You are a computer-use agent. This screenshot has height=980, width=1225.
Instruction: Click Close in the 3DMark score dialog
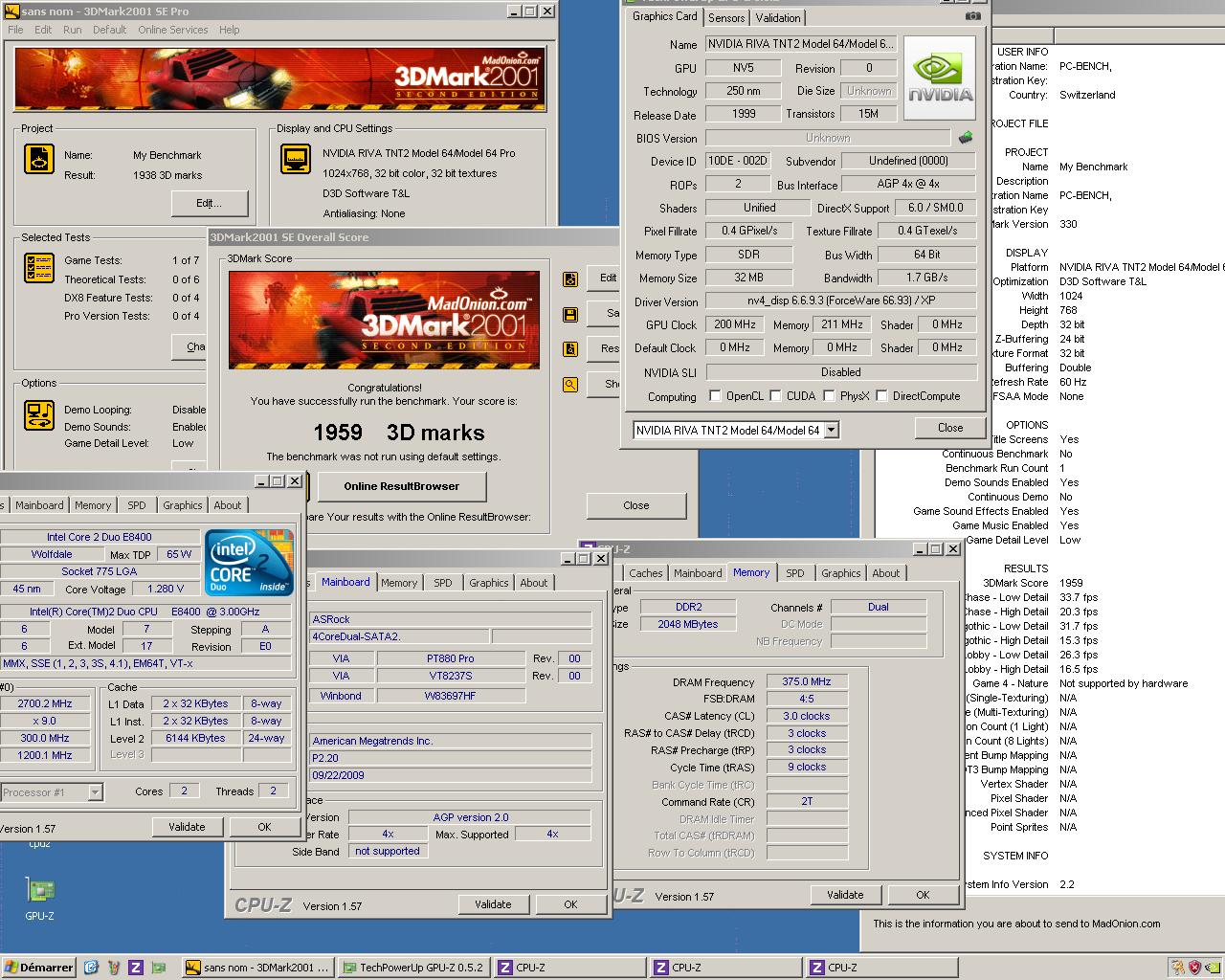point(636,505)
